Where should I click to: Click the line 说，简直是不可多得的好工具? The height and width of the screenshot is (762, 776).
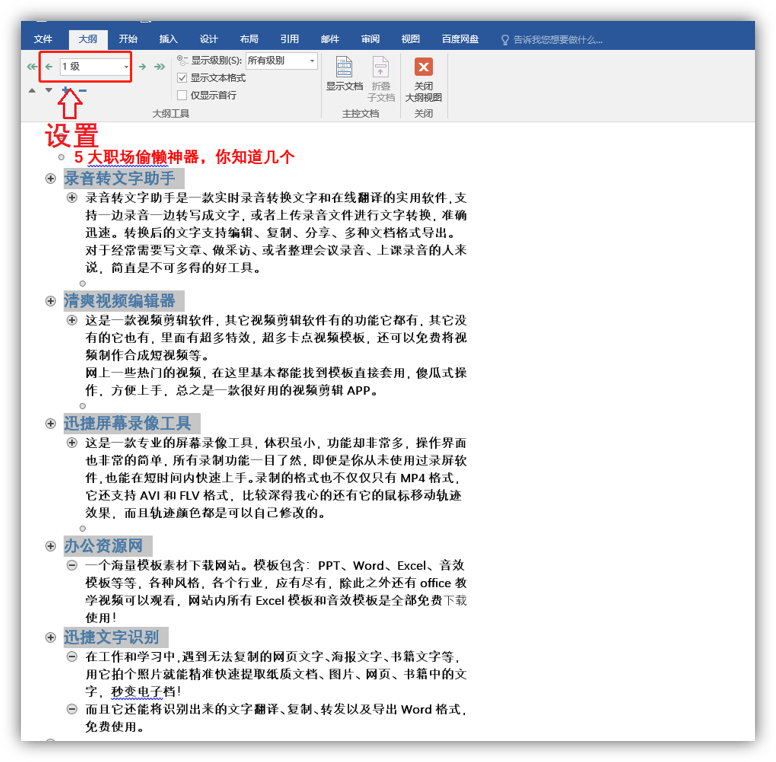(173, 268)
